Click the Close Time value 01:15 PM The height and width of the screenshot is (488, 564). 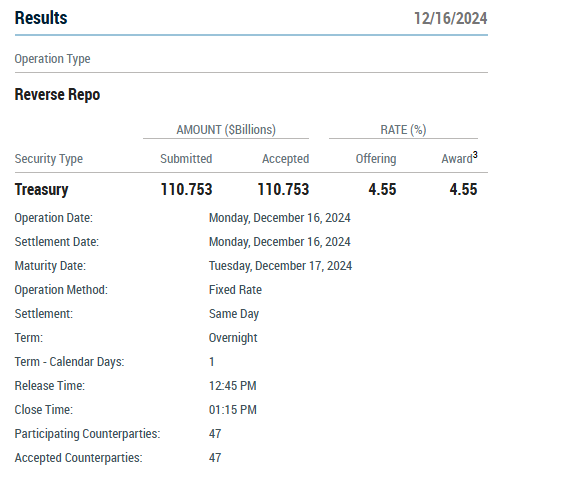[233, 410]
